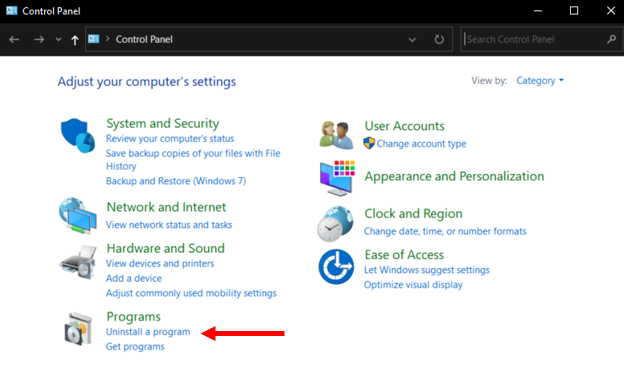Open View devices and printers
624x375 pixels.
[160, 264]
